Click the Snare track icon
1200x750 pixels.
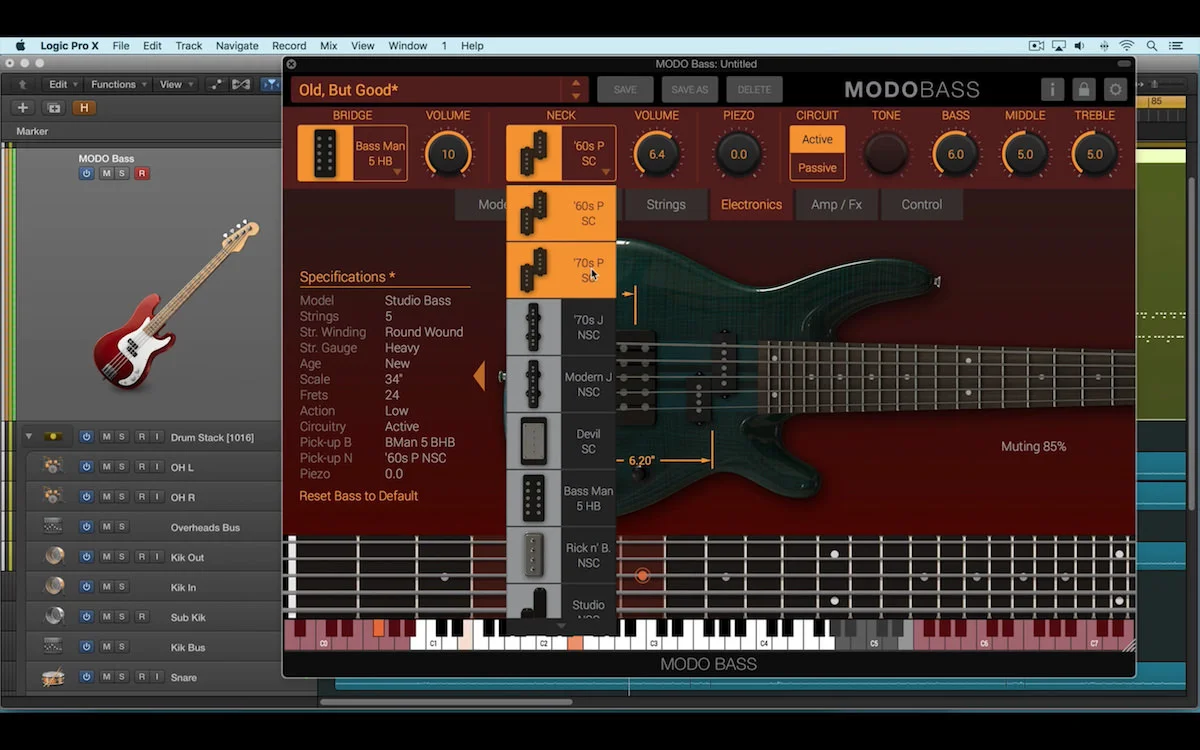point(53,677)
